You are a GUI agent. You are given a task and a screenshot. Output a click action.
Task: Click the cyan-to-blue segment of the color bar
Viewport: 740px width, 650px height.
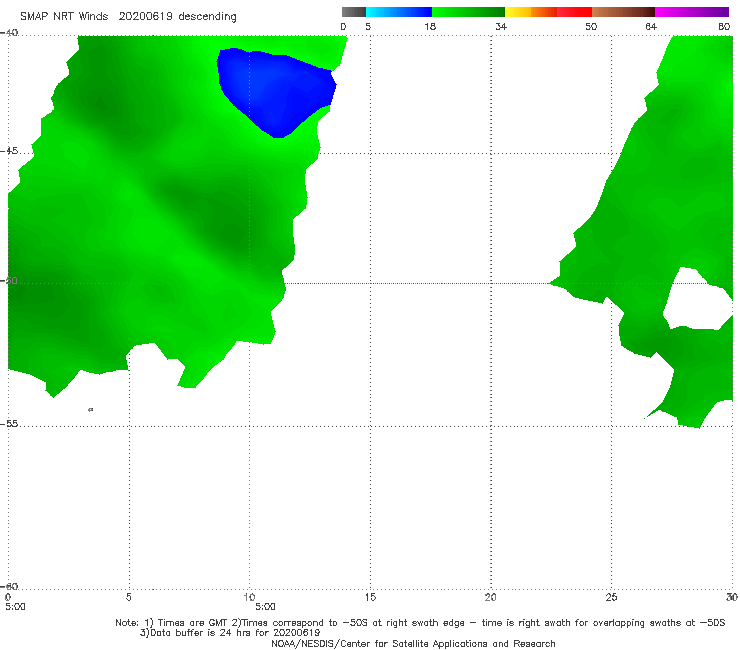[x=399, y=12]
